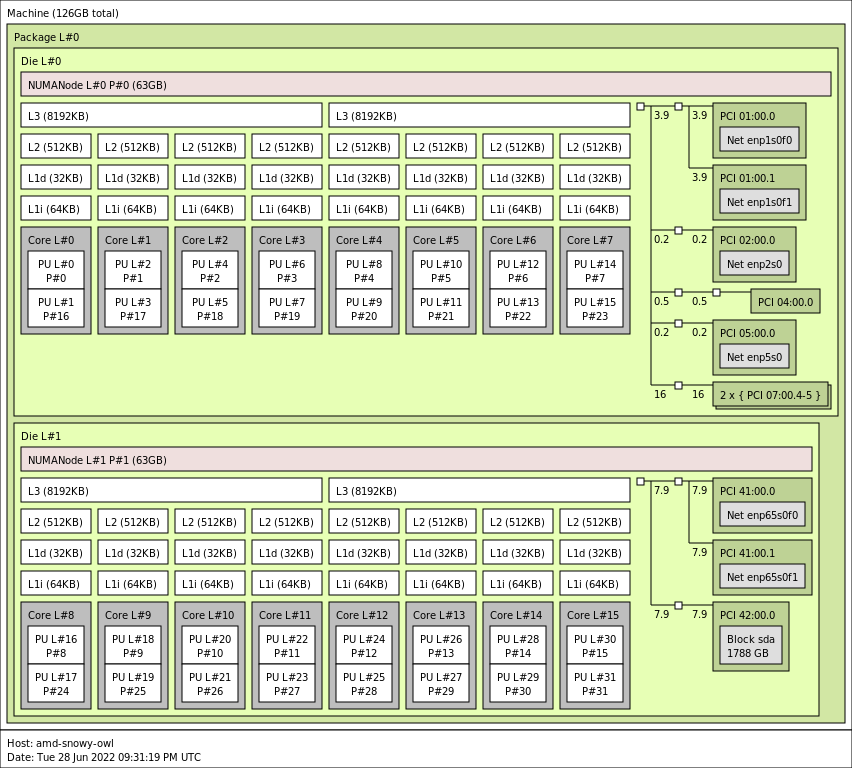Select the Net enp65s0f1 network device

click(x=762, y=577)
